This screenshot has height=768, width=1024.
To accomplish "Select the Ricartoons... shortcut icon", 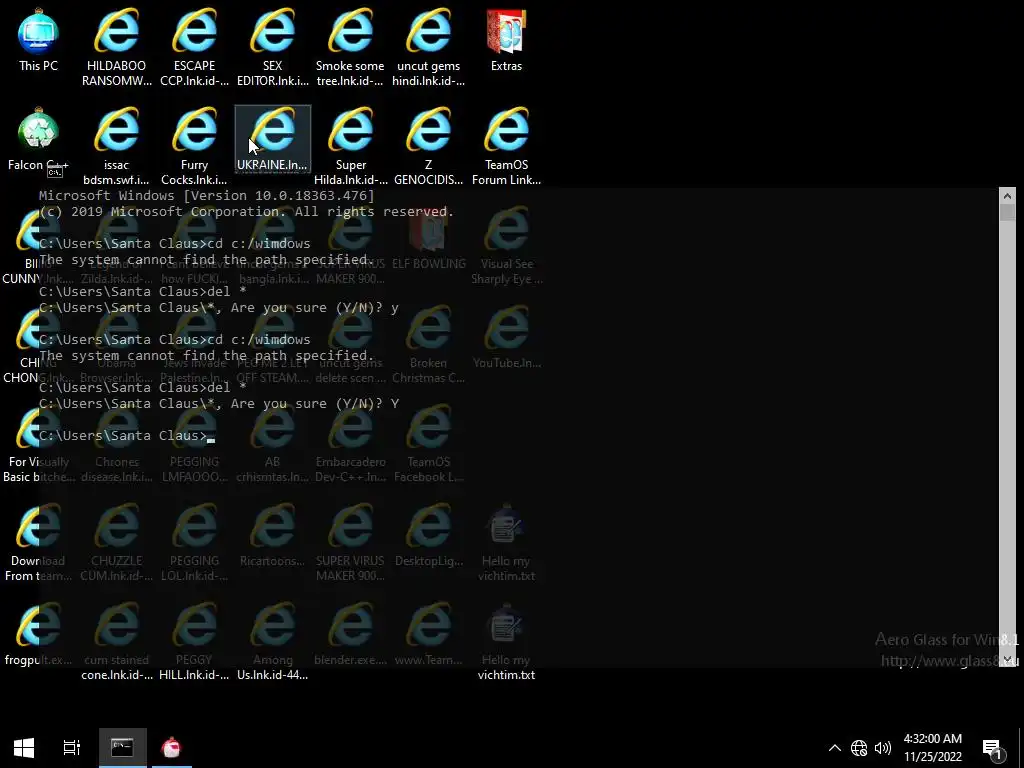I will click(x=272, y=536).
